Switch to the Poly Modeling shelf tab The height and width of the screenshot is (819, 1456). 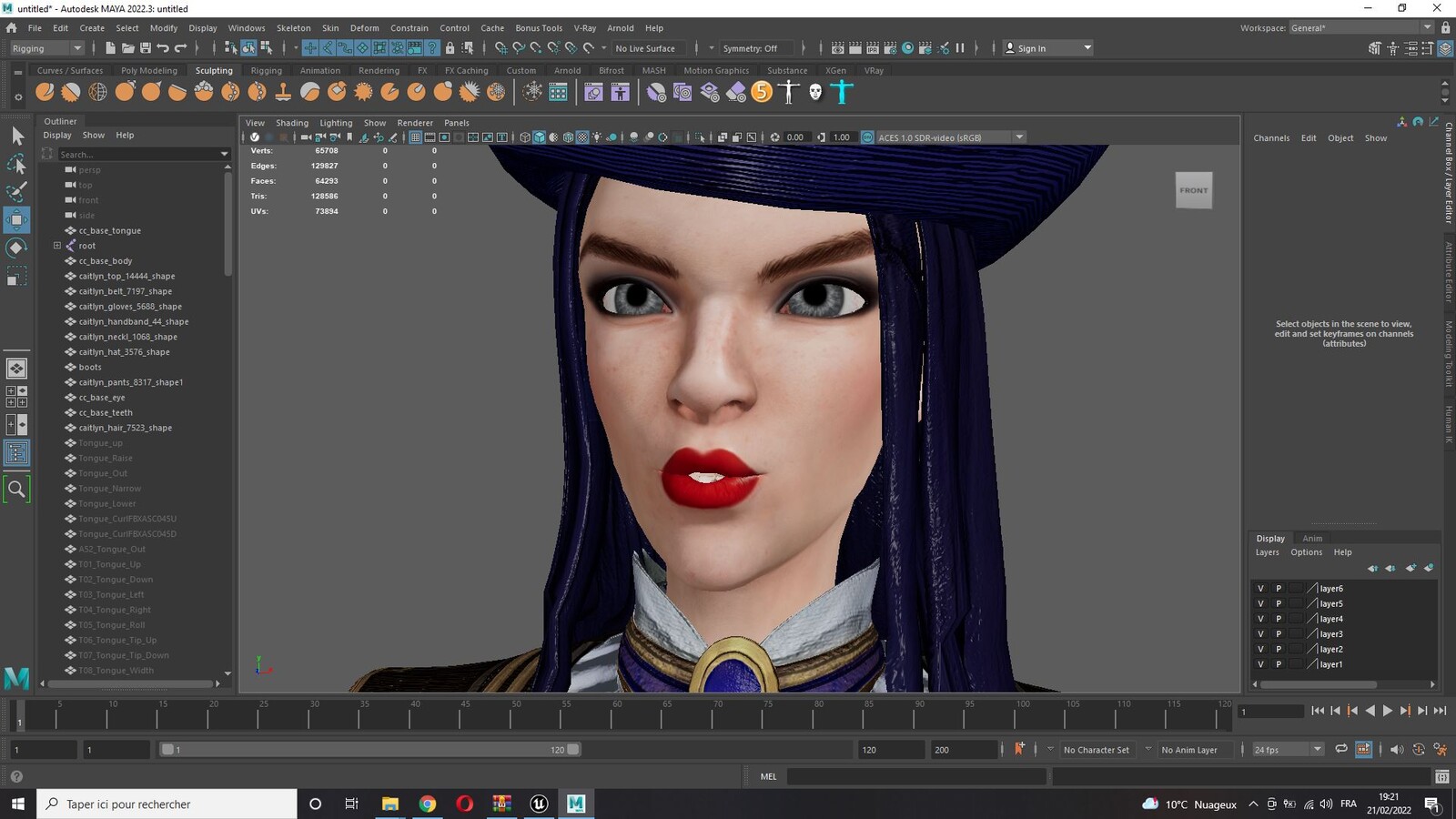[x=149, y=70]
